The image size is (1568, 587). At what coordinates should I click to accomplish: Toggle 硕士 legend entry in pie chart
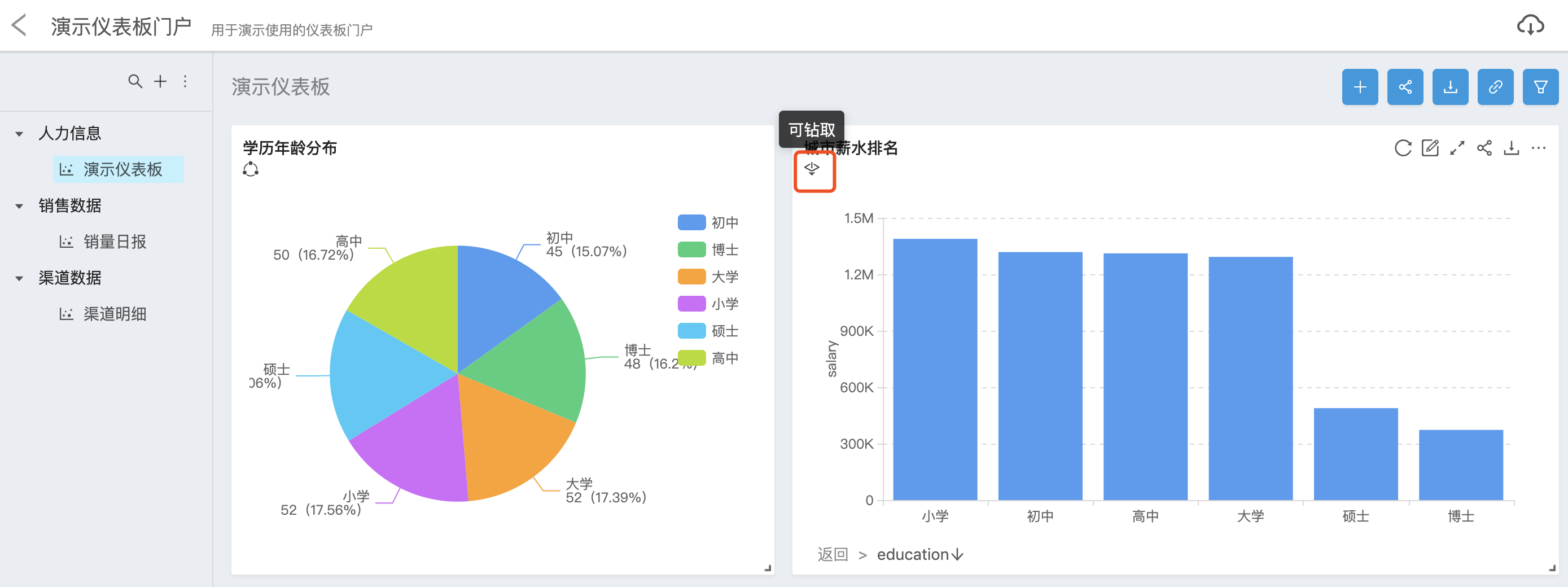tap(707, 331)
